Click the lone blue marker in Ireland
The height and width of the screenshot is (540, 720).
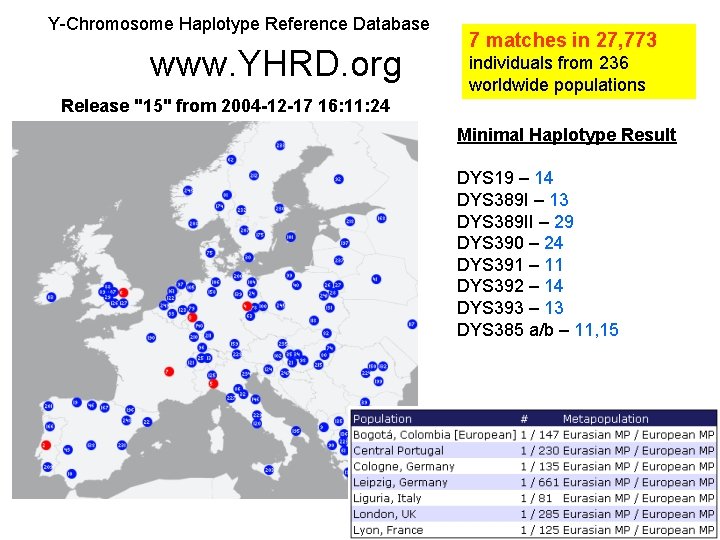(51, 298)
